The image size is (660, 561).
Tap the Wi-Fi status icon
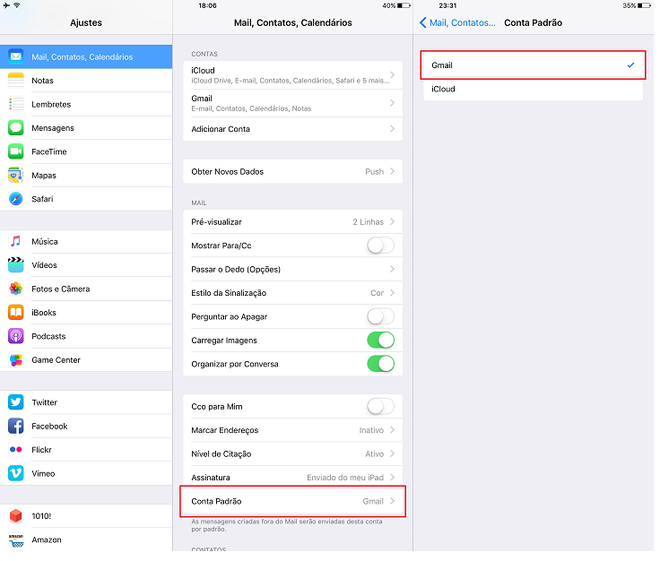pyautogui.click(x=17, y=5)
